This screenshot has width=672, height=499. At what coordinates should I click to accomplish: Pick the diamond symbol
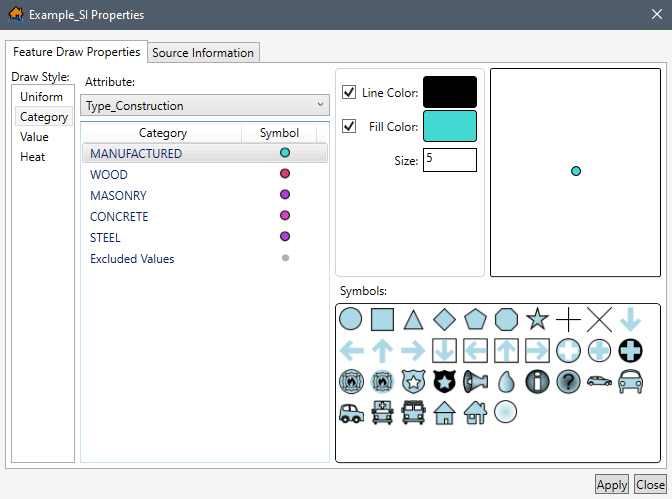[x=444, y=319]
